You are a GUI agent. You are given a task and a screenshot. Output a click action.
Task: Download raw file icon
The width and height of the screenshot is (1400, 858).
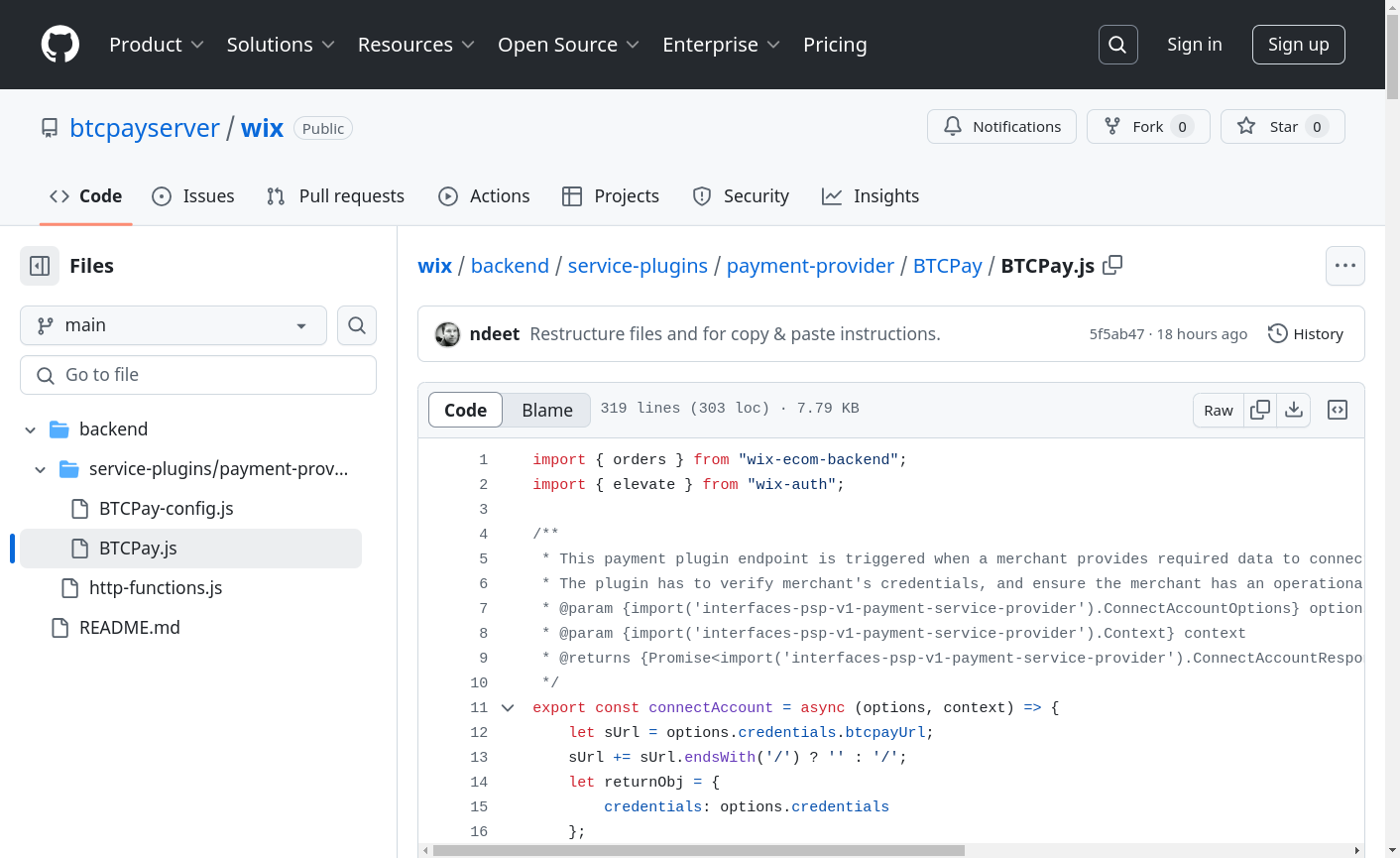(1294, 410)
